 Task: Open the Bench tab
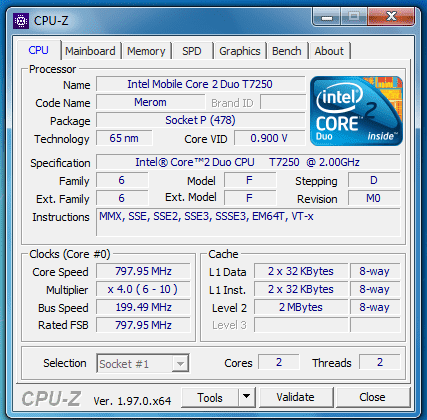(287, 51)
